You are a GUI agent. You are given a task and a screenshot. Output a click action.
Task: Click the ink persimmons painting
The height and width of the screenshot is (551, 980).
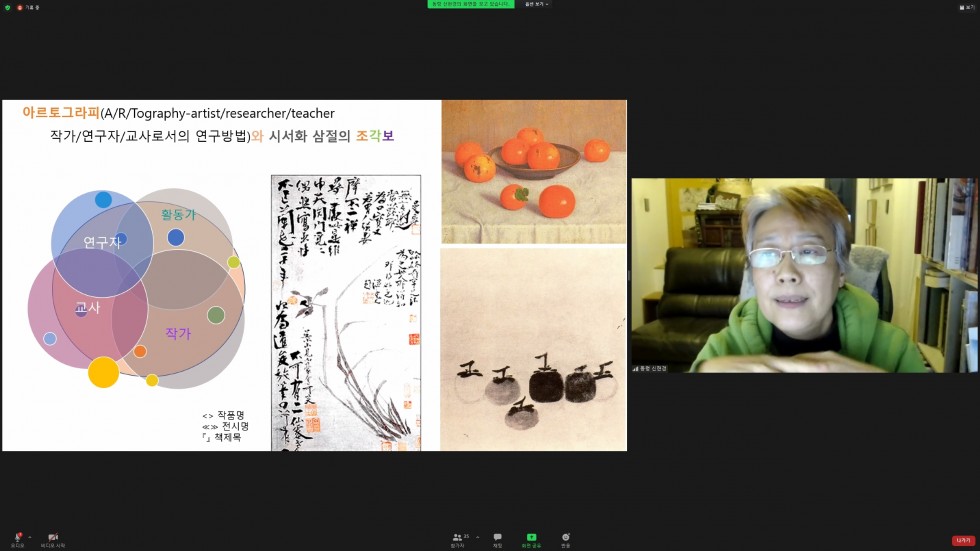point(534,349)
